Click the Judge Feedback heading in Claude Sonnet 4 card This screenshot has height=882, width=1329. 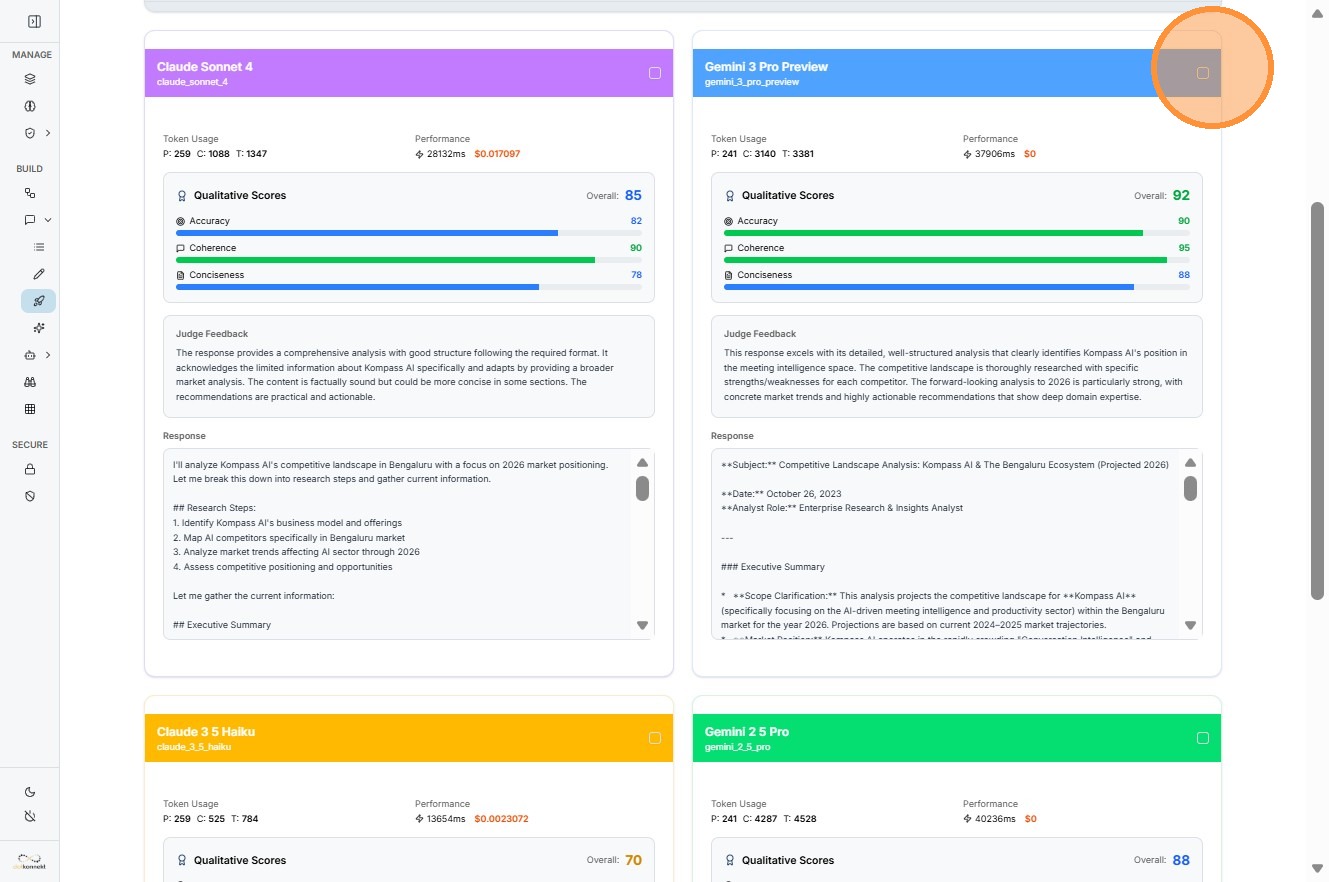[x=212, y=334]
